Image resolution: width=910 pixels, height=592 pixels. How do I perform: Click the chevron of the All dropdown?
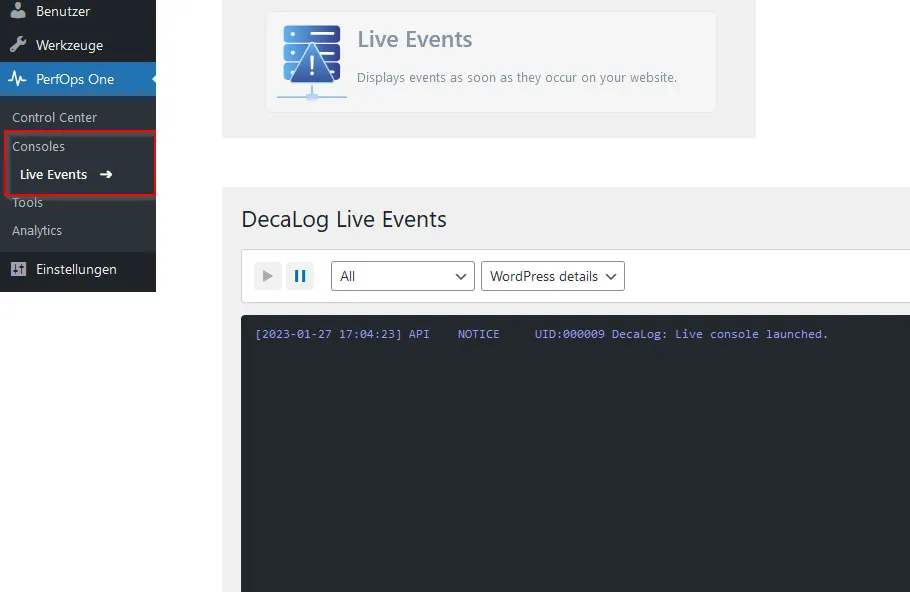coord(461,276)
